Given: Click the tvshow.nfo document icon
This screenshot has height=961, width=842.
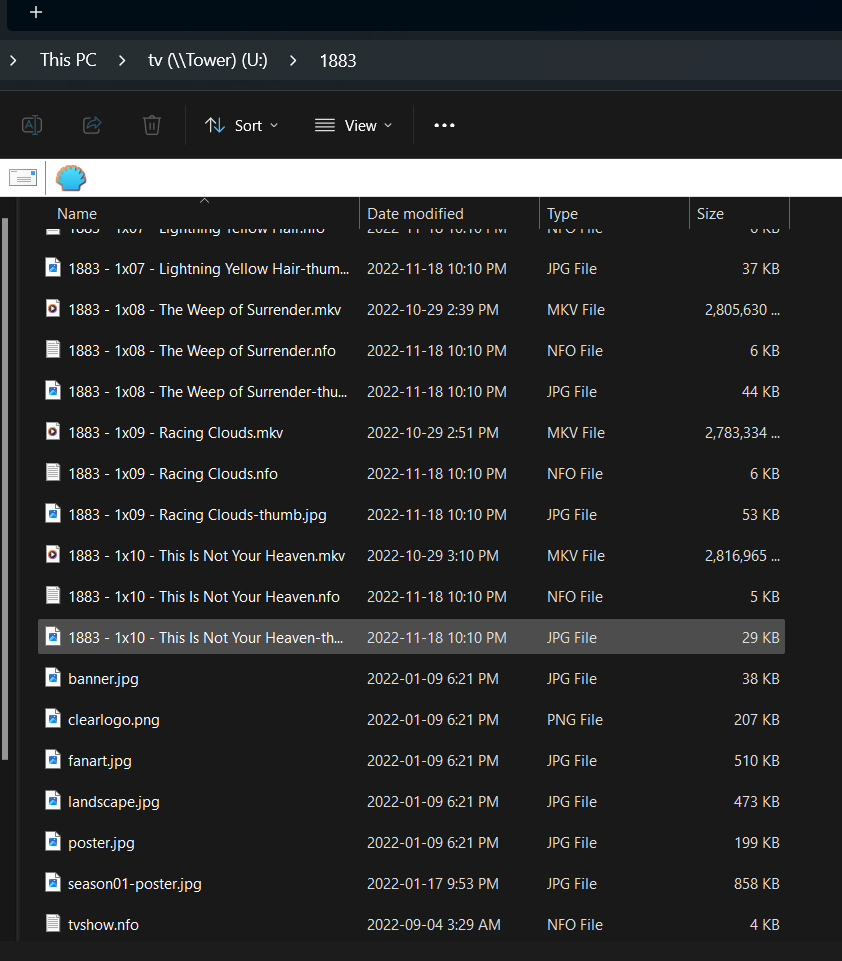Looking at the screenshot, I should point(53,924).
